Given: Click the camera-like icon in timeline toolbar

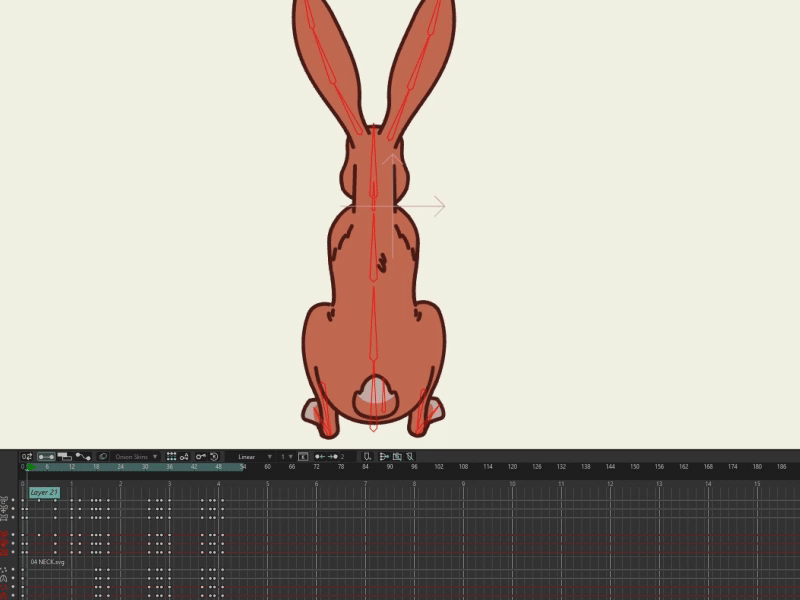Looking at the screenshot, I should tap(397, 457).
